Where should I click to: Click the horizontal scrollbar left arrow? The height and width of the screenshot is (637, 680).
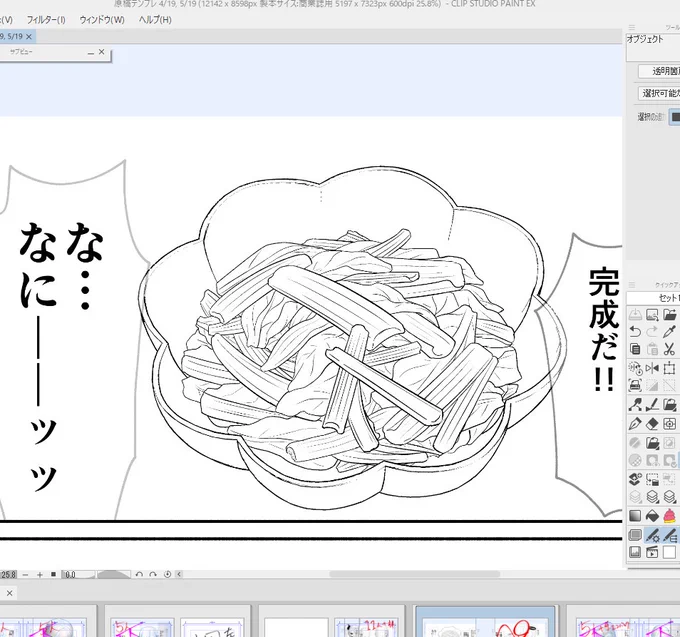click(x=179, y=575)
